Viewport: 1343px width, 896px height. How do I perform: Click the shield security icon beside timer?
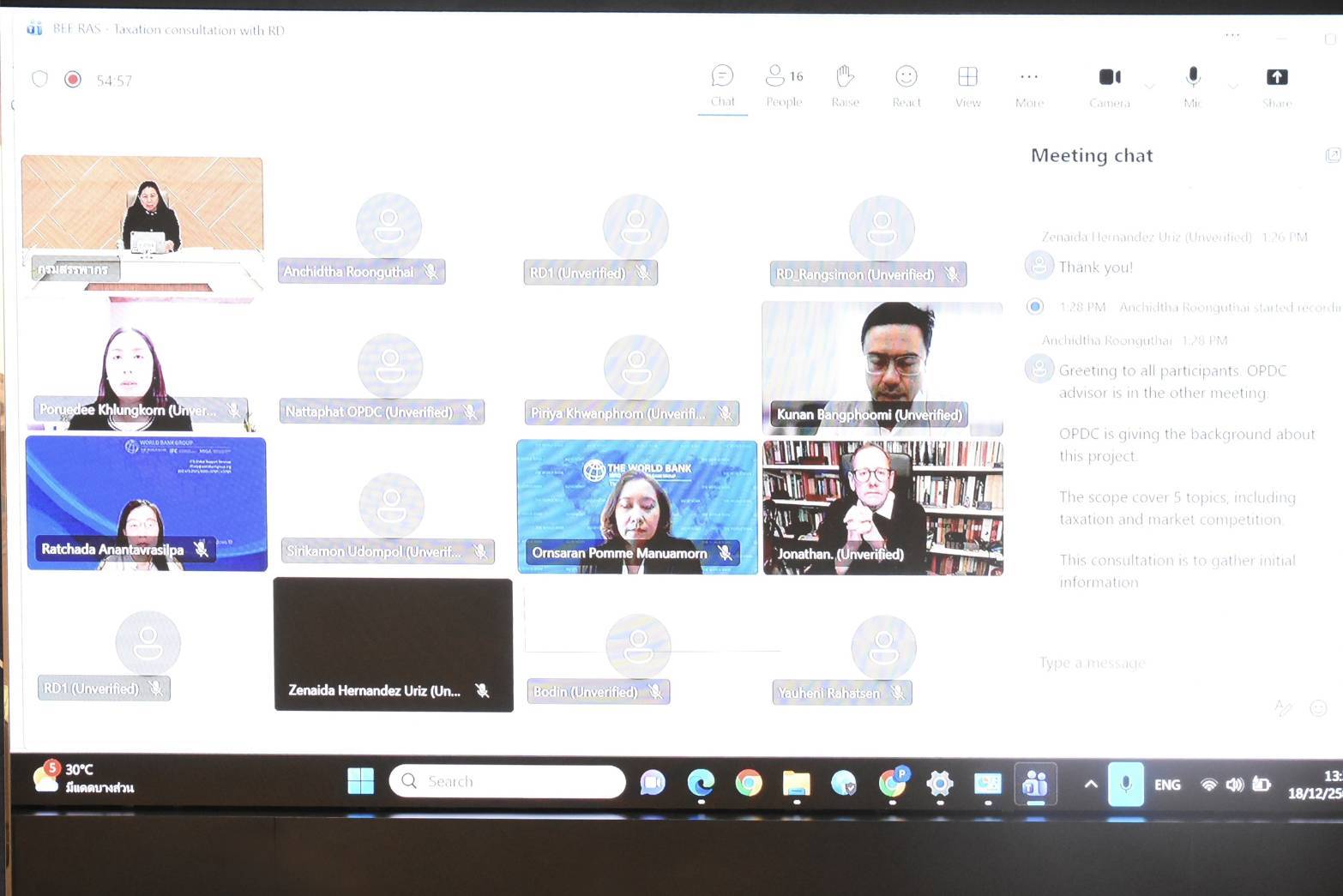pyautogui.click(x=39, y=80)
